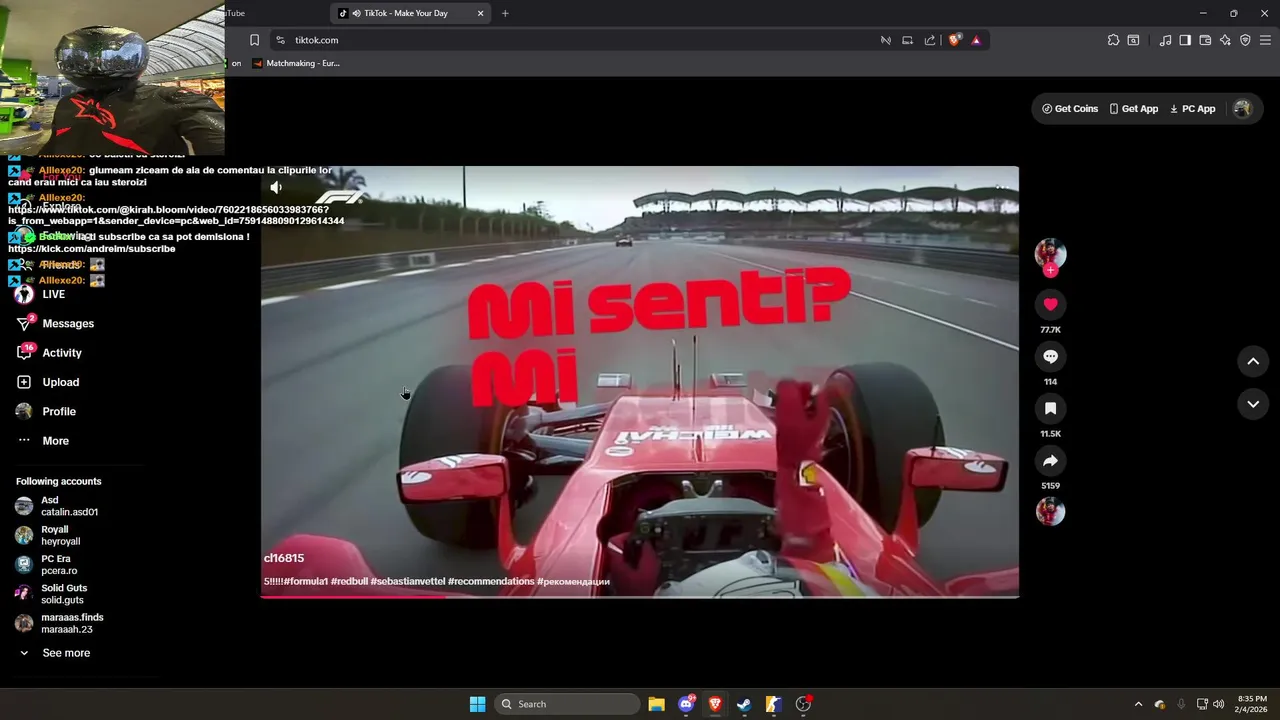
Task: Open the video comments
Action: (x=1050, y=356)
